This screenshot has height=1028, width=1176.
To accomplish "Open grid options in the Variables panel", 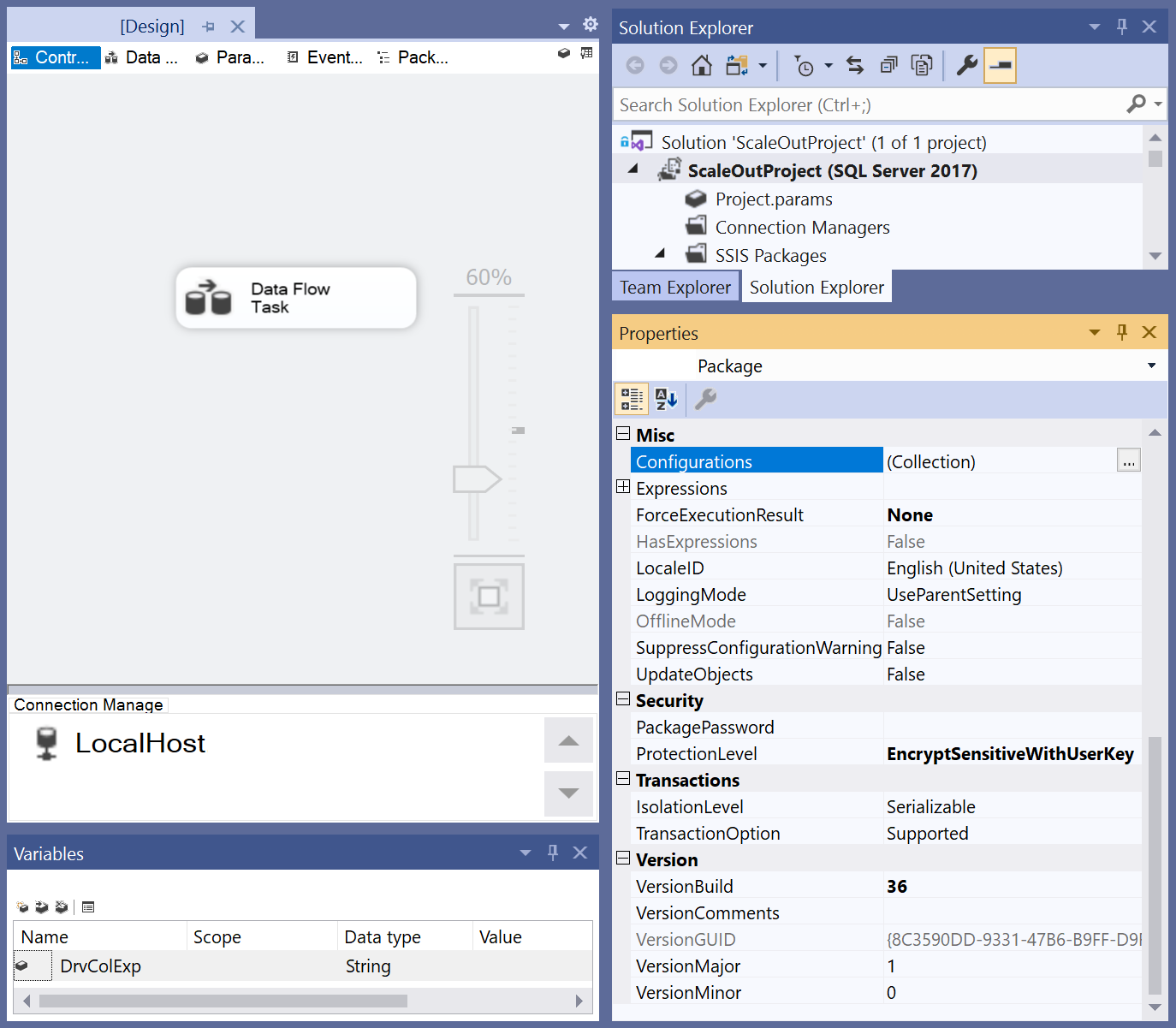I will pyautogui.click(x=88, y=906).
